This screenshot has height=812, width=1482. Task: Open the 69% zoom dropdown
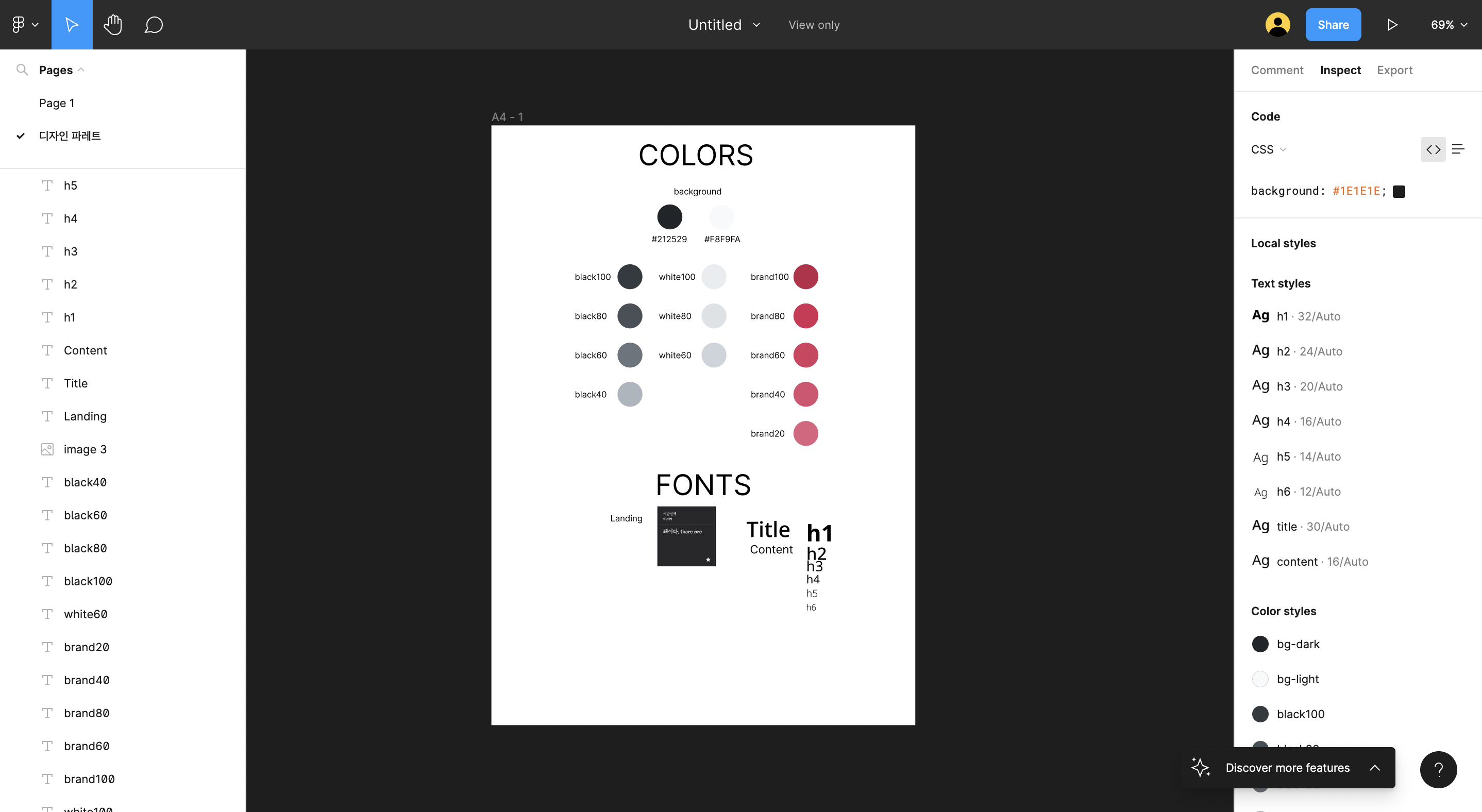(1449, 25)
